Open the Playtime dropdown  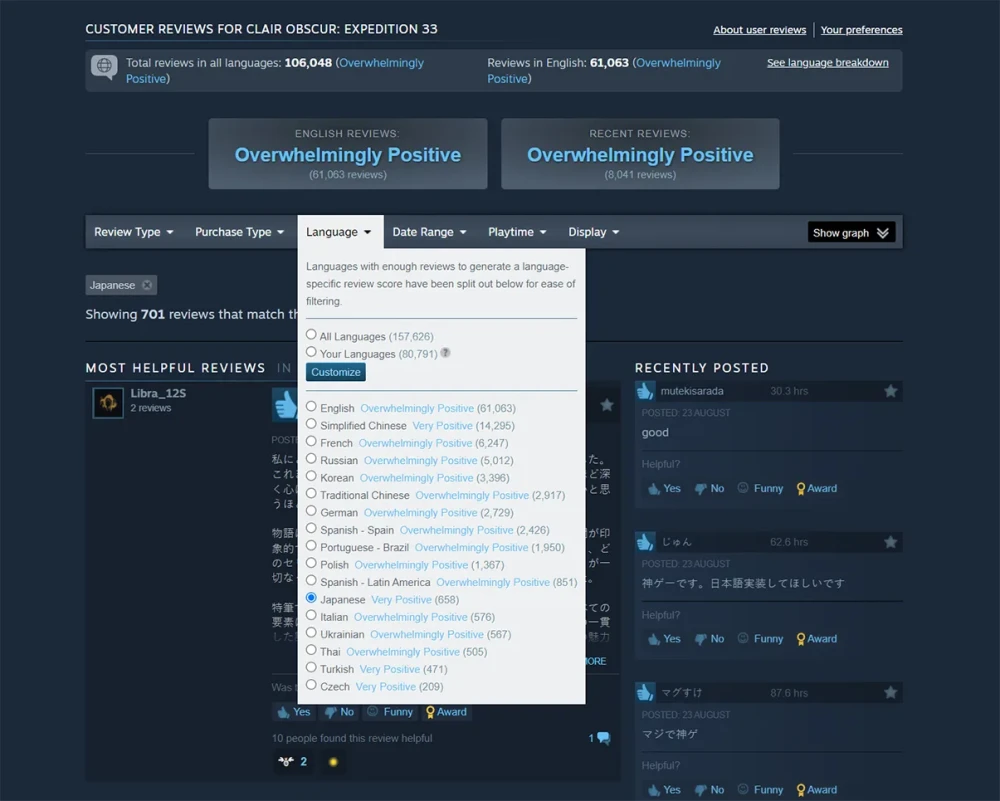tap(517, 232)
